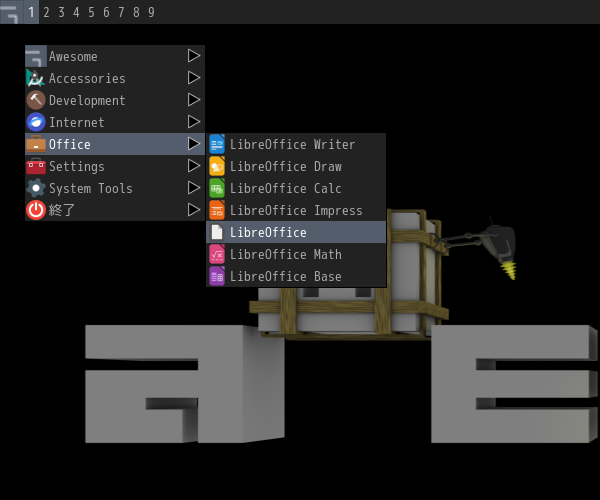Switch to workspace tag 7
The width and height of the screenshot is (600, 500).
(121, 12)
